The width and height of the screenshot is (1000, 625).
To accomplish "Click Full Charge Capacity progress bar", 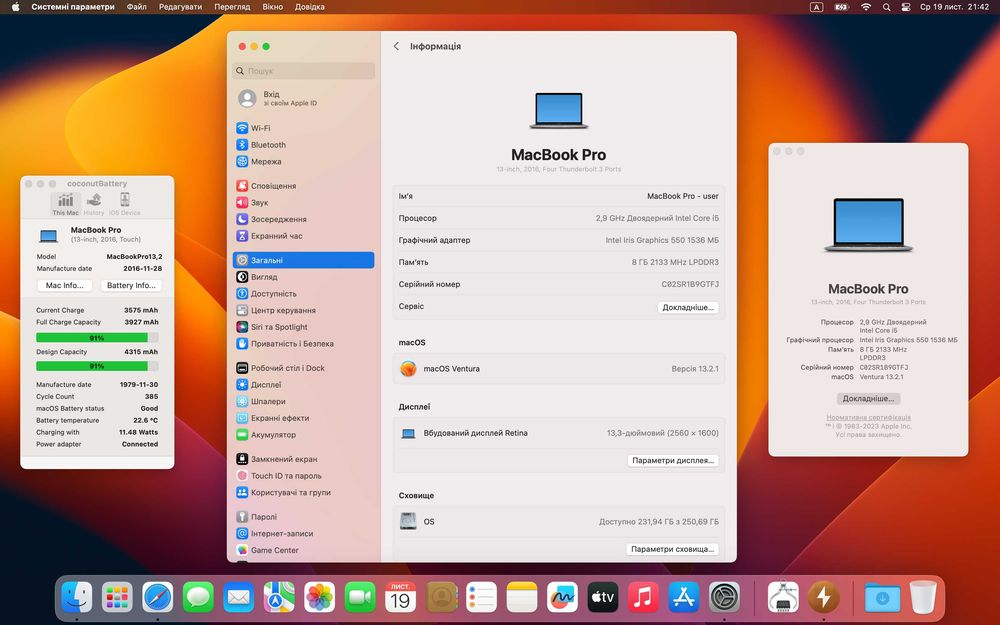I will coord(97,337).
